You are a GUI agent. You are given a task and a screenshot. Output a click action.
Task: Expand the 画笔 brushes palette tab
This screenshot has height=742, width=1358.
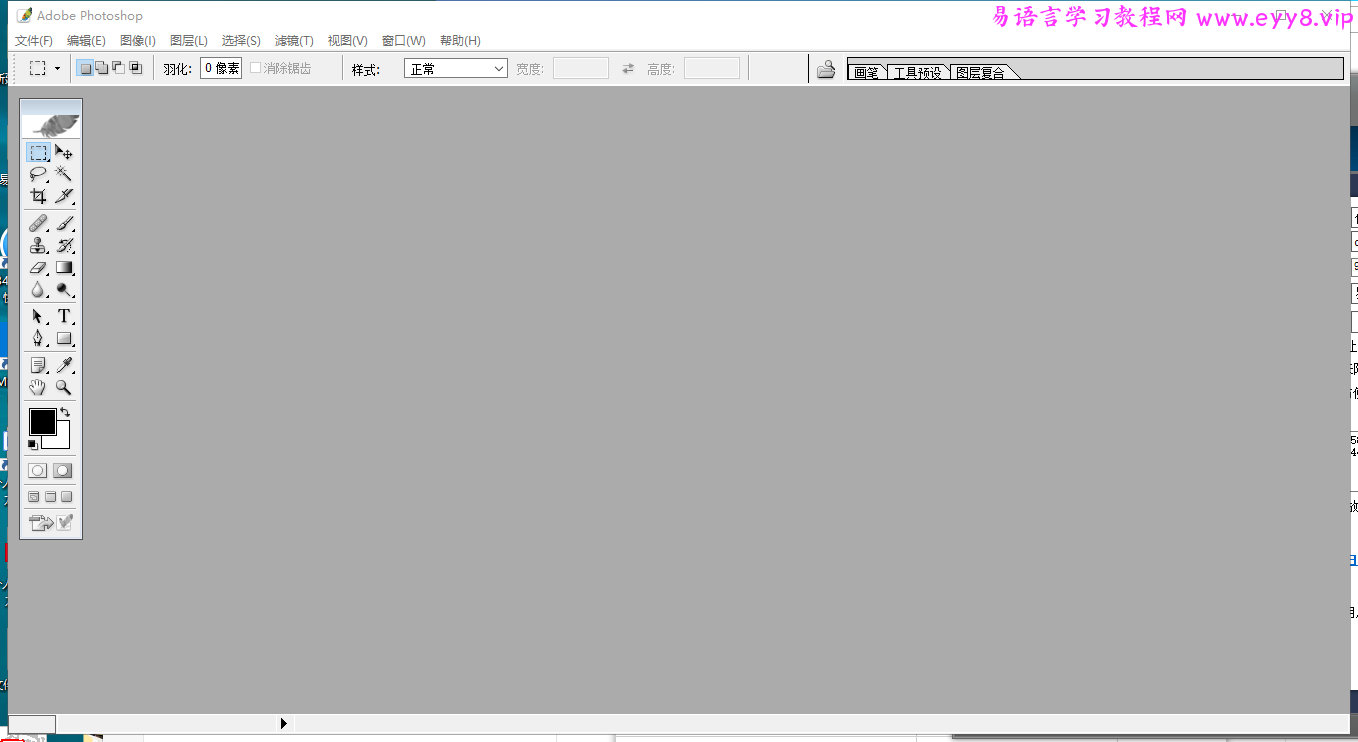[866, 71]
